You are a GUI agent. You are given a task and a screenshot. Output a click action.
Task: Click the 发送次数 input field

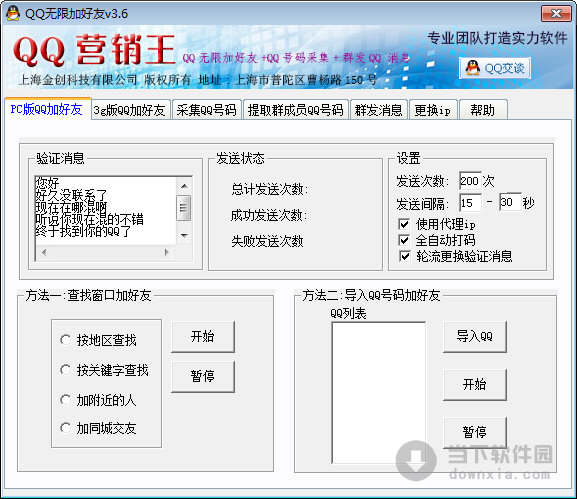tap(470, 181)
